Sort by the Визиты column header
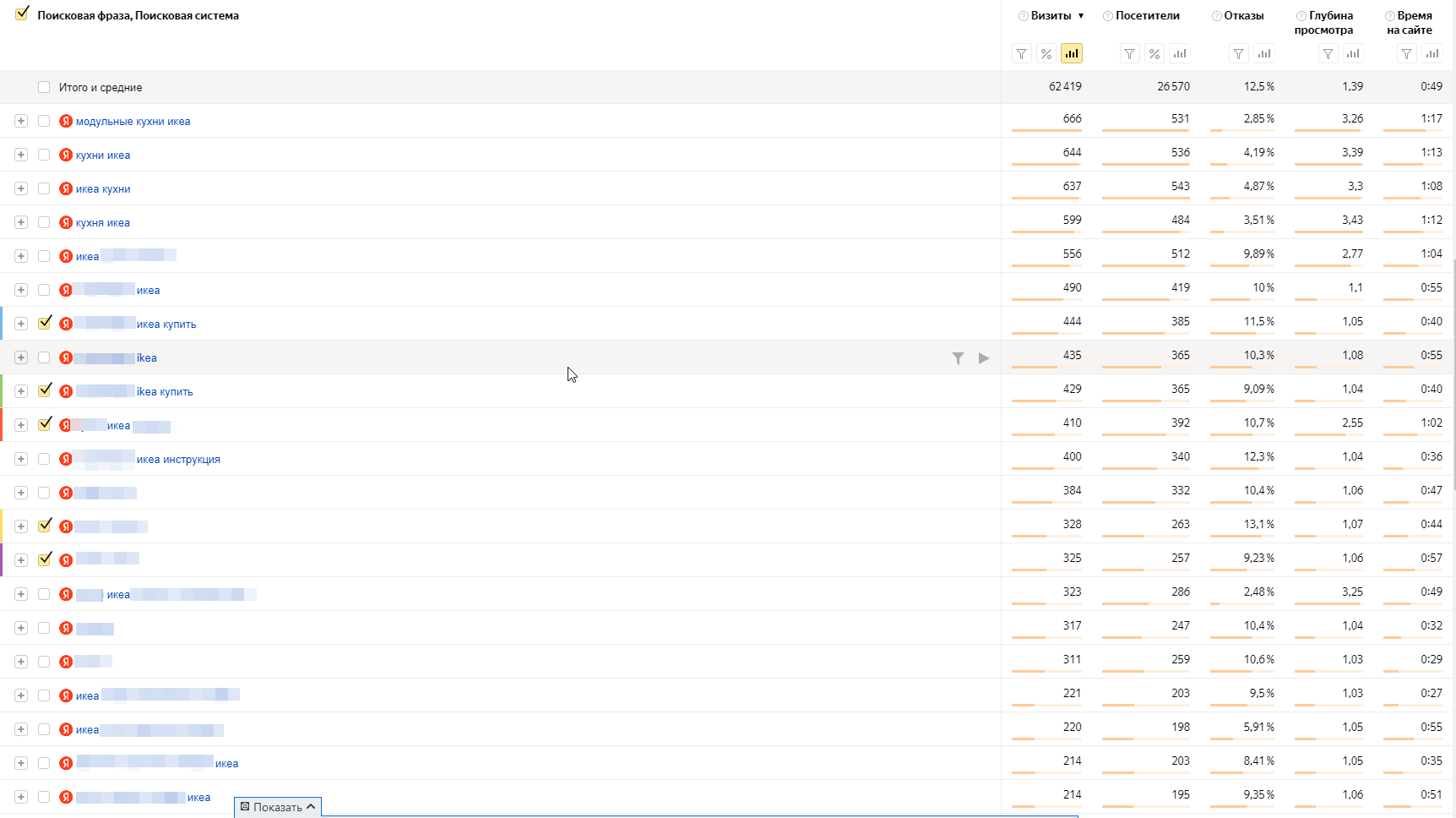 pos(1051,16)
